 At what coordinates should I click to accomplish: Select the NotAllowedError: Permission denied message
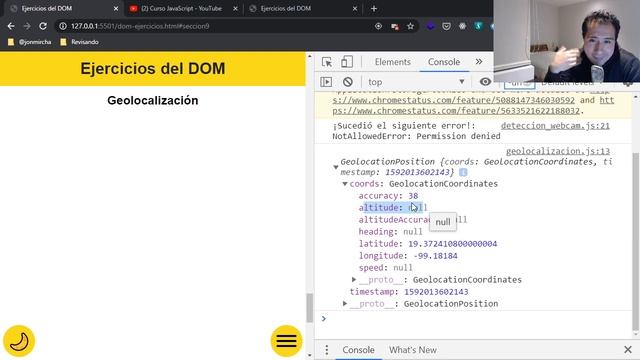416,136
